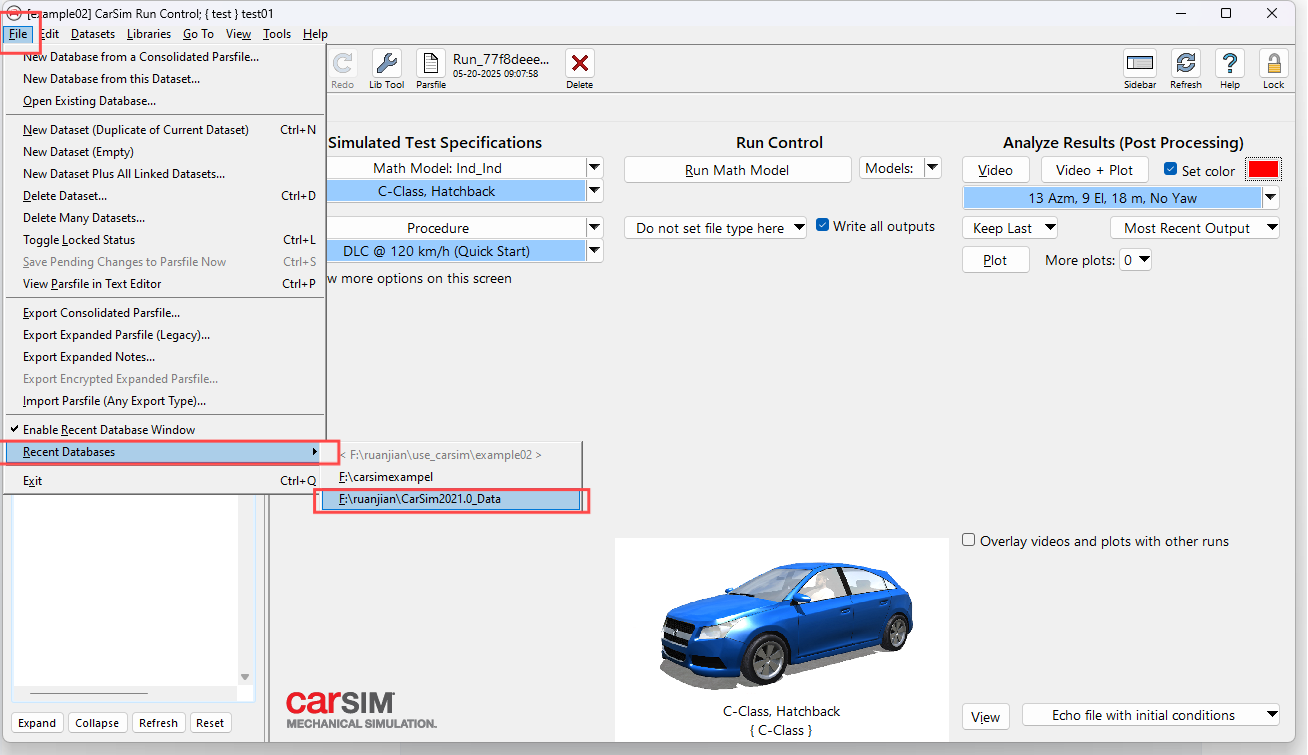Toggle the Set color checkbox

pyautogui.click(x=1171, y=170)
